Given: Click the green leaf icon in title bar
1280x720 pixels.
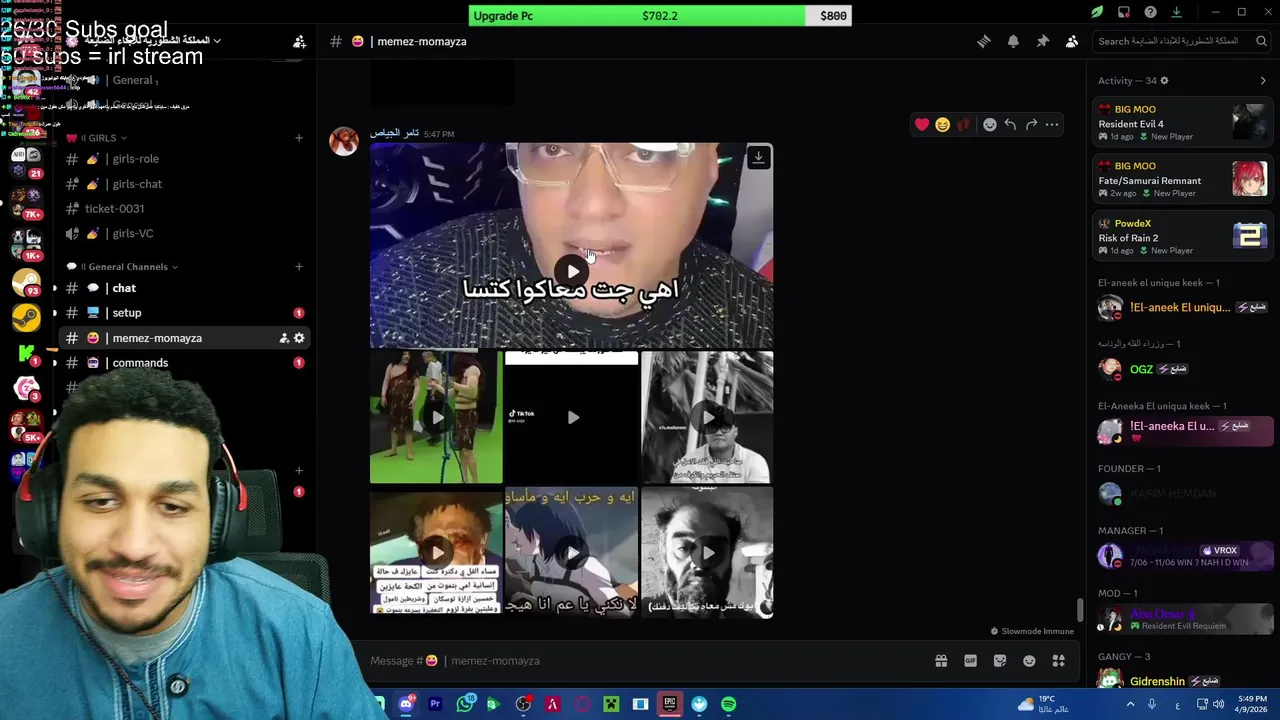Looking at the screenshot, I should [x=1097, y=12].
